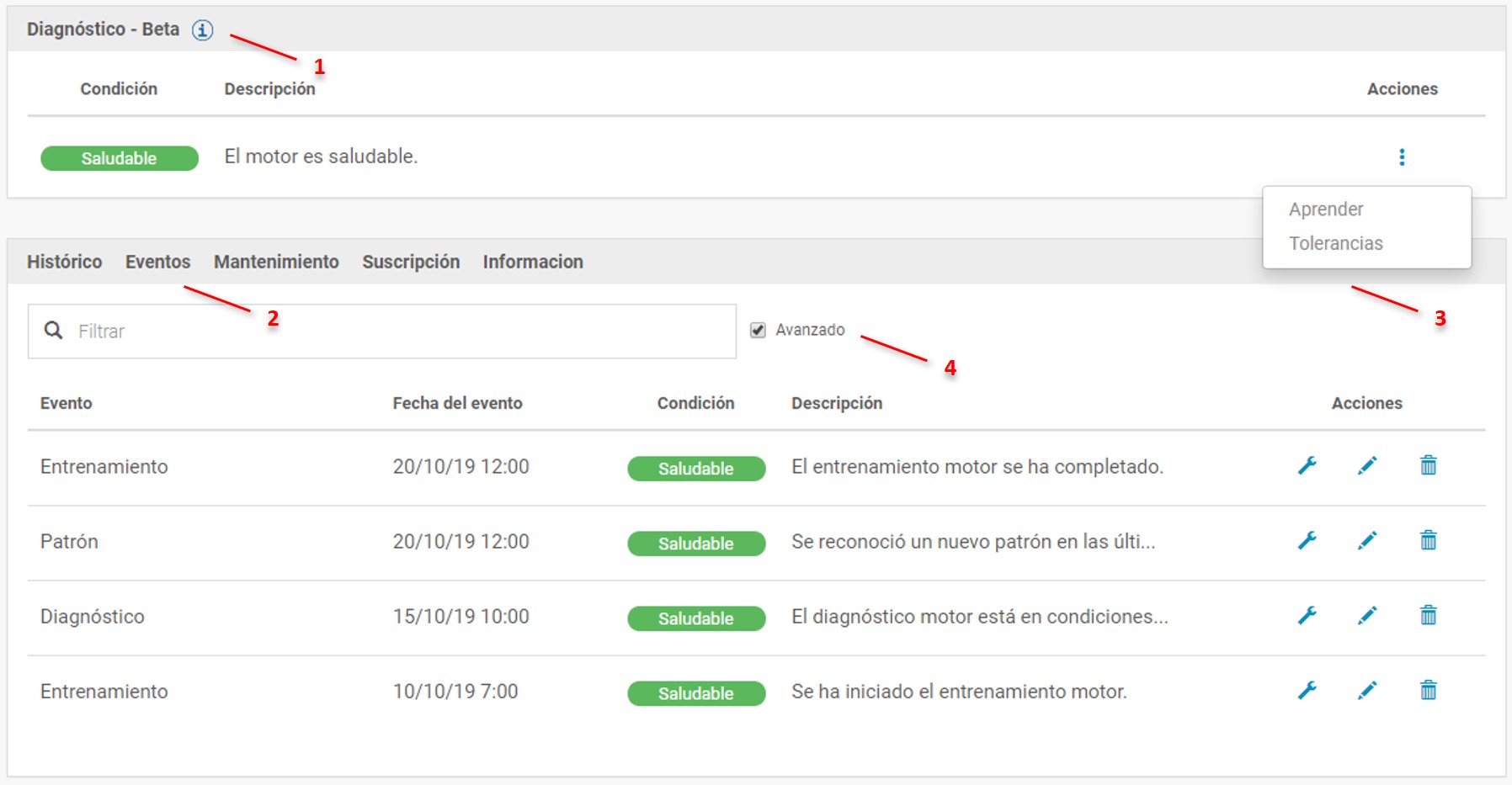Viewport: 1512px width, 785px height.
Task: Click the wrench icon on Patrón row
Action: tap(1307, 540)
